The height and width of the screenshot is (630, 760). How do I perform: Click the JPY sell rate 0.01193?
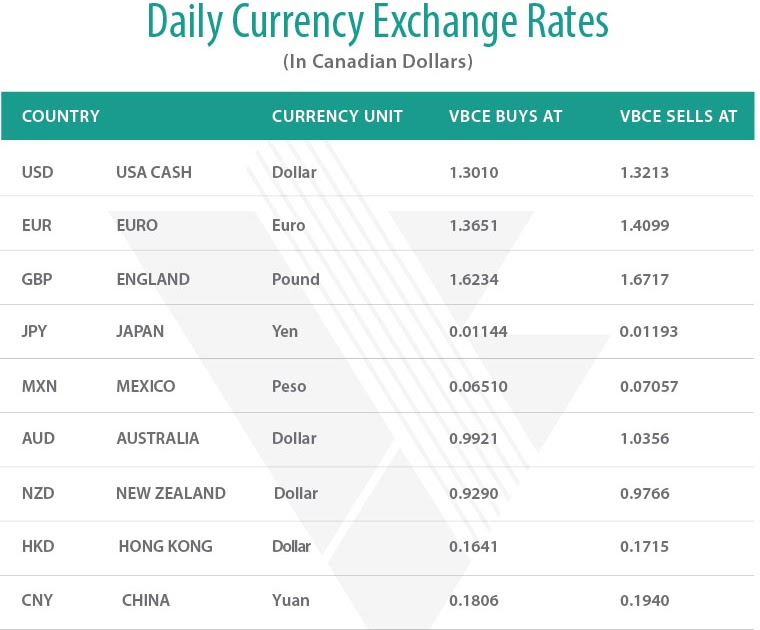pos(649,331)
